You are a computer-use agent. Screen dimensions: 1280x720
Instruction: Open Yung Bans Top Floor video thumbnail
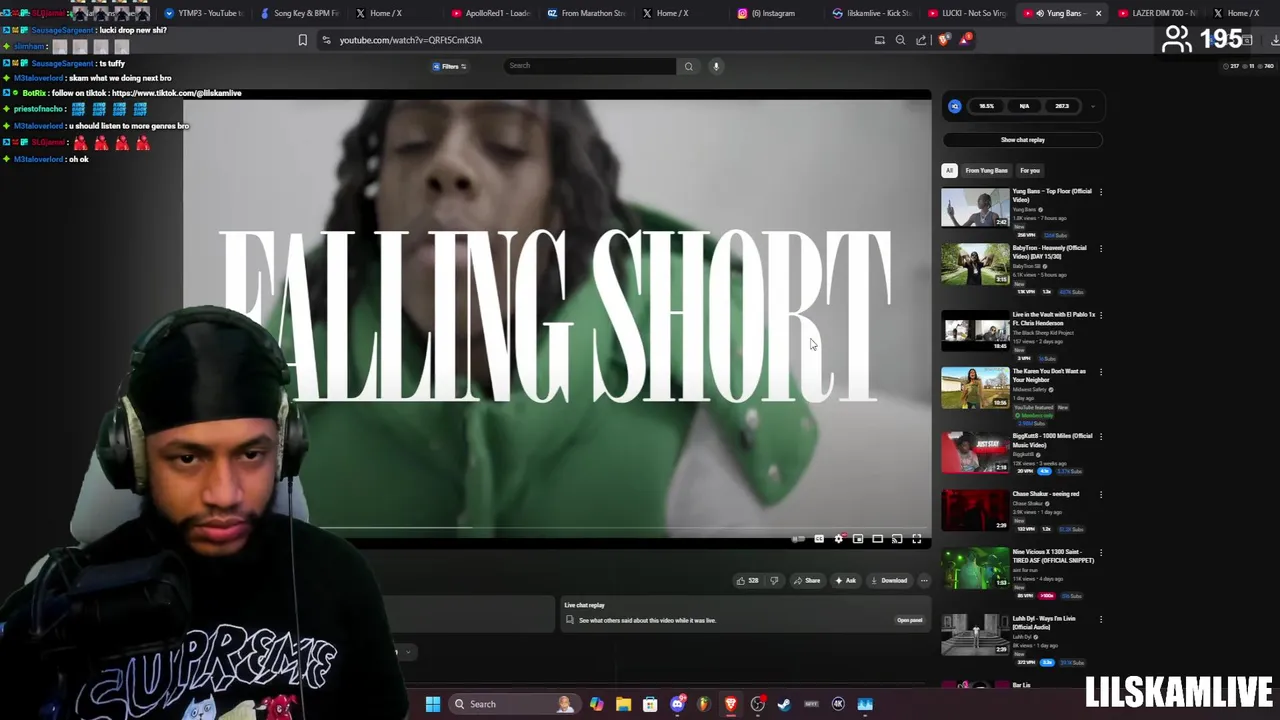[x=975, y=207]
